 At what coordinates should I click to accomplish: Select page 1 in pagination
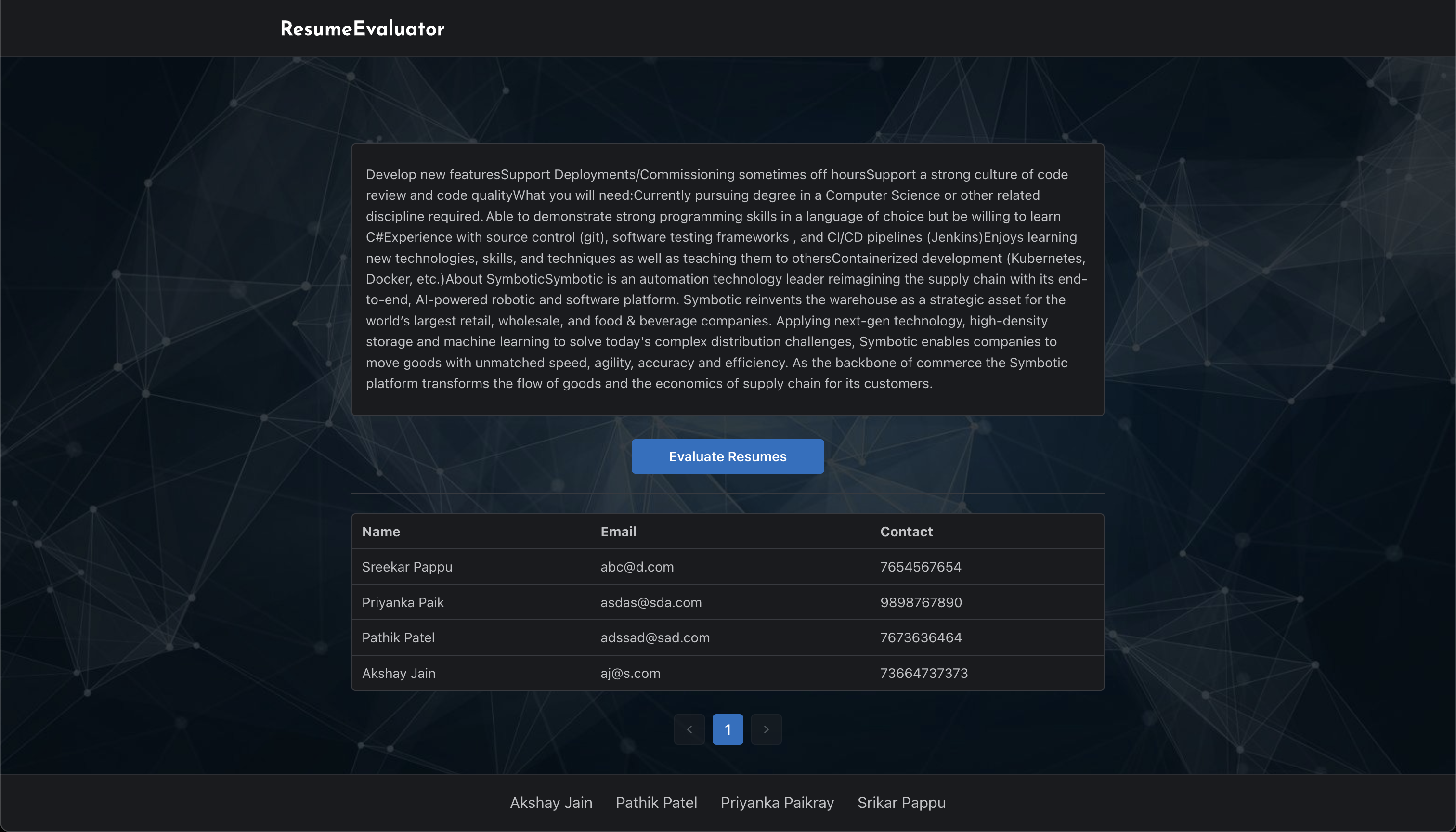728,729
